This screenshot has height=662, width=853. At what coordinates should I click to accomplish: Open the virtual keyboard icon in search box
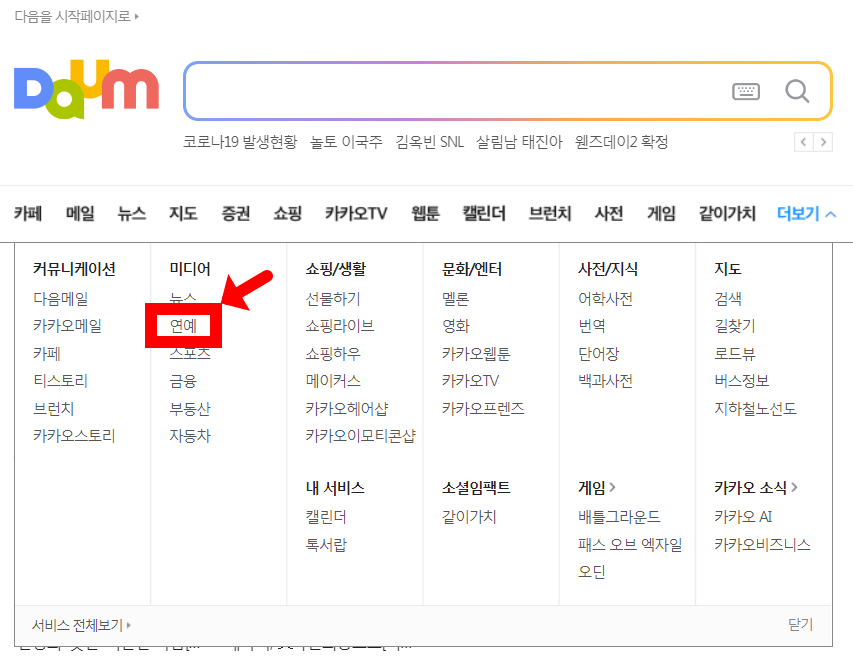pyautogui.click(x=746, y=91)
